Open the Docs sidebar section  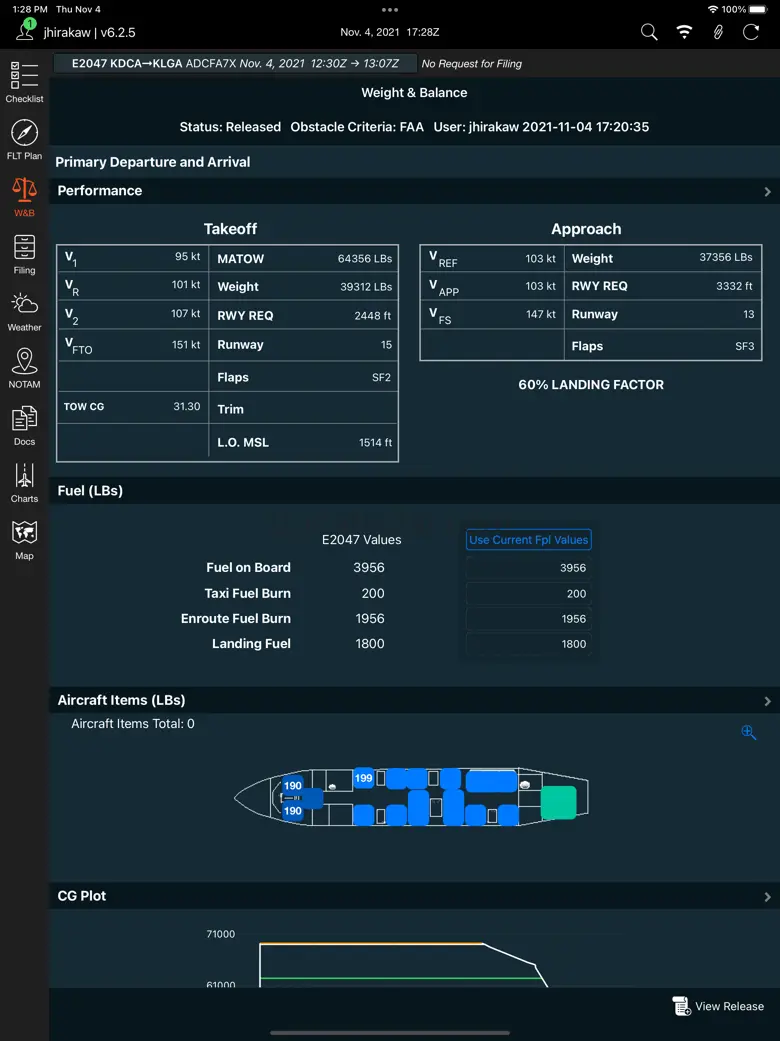pos(24,426)
